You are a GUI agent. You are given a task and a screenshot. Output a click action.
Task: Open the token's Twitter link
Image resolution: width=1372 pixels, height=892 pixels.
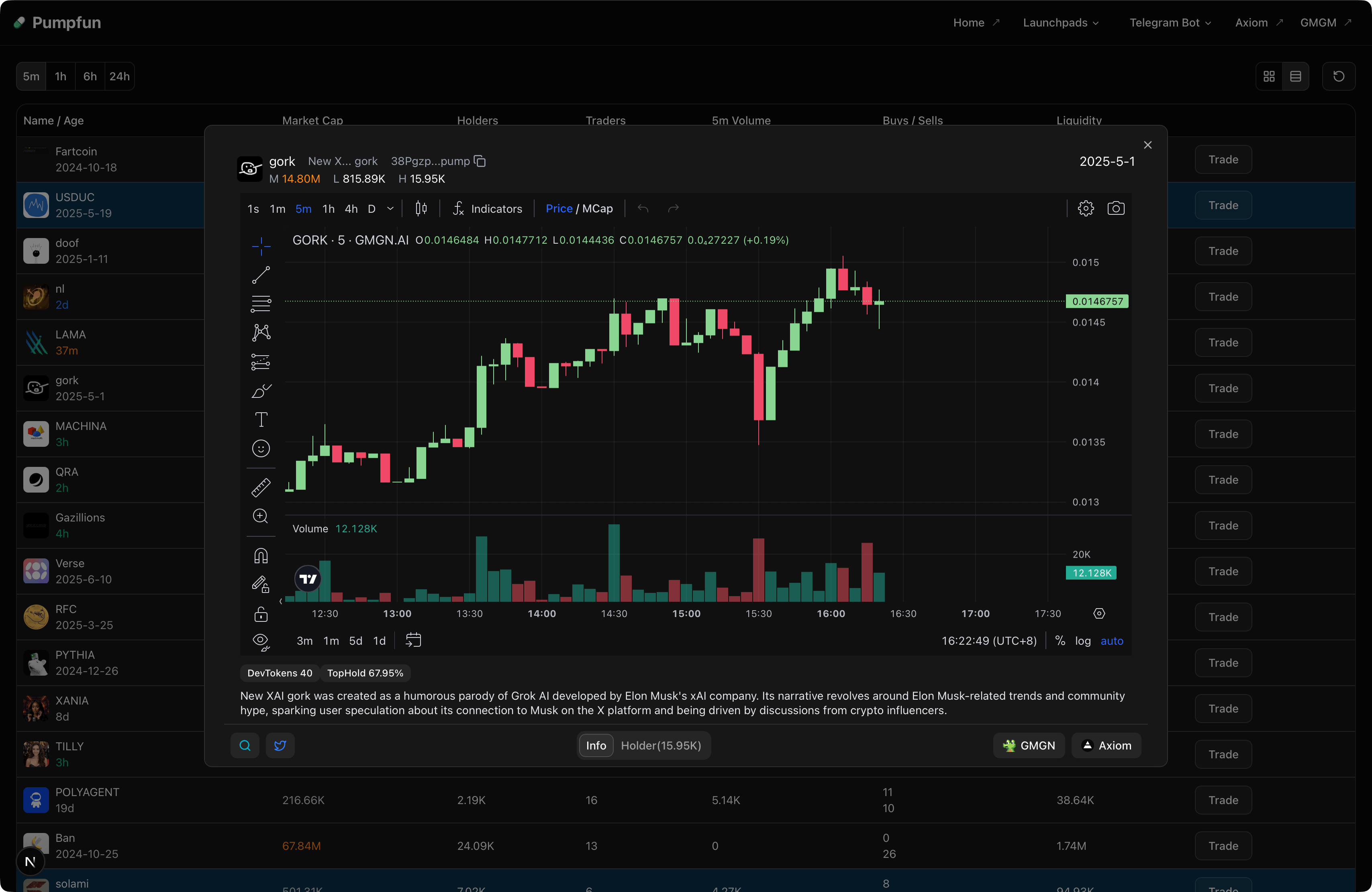point(280,745)
